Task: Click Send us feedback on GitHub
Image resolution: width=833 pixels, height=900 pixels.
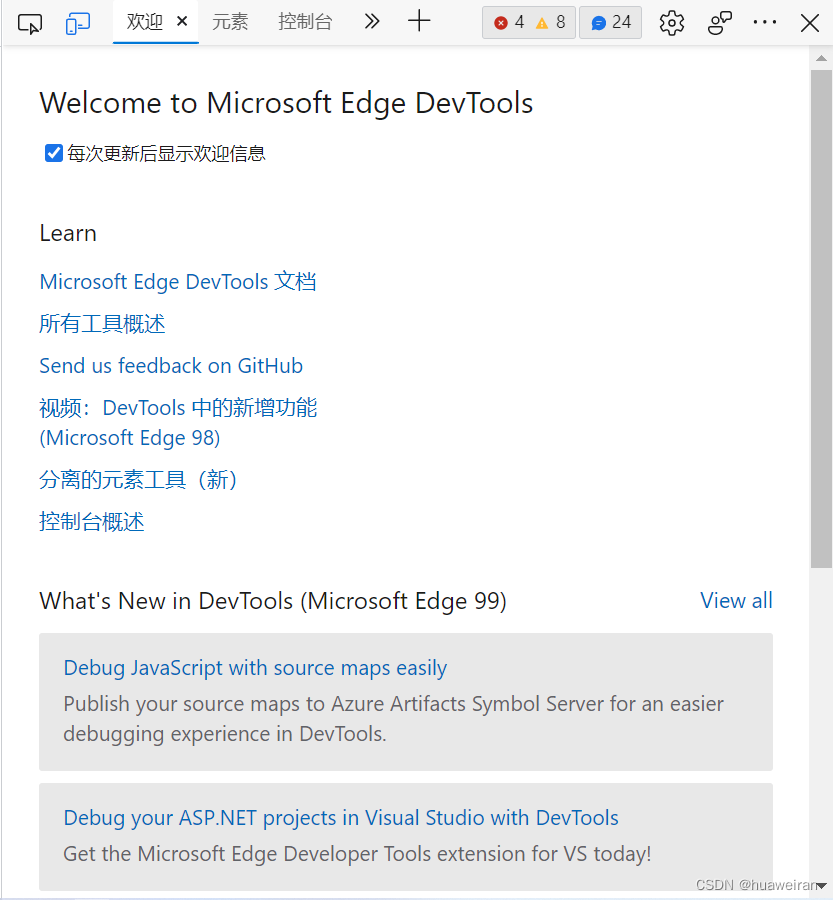Action: pyautogui.click(x=171, y=366)
